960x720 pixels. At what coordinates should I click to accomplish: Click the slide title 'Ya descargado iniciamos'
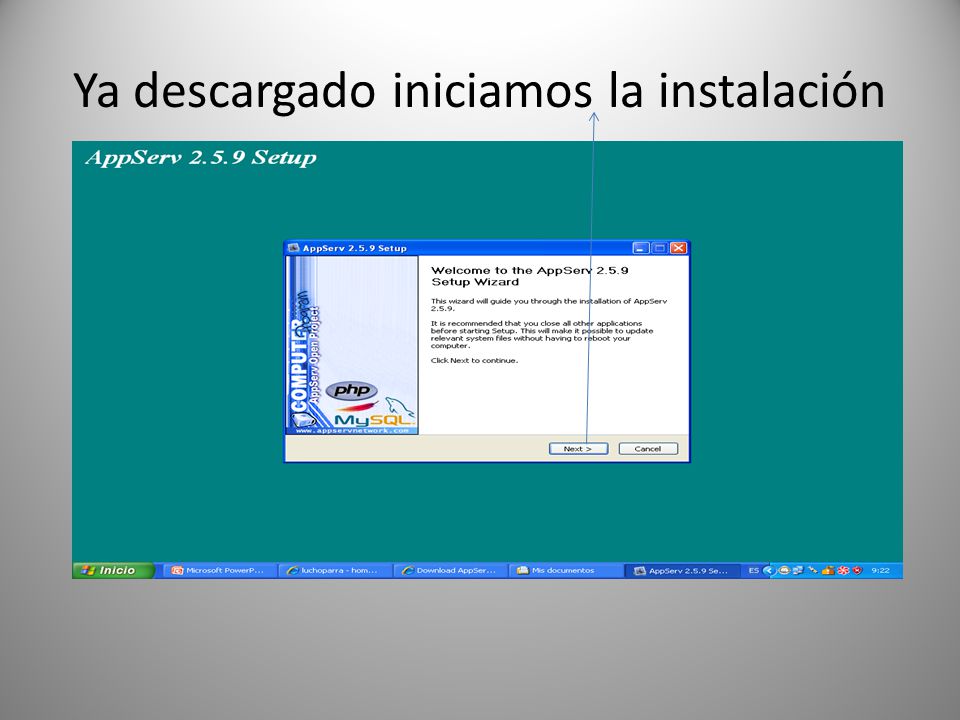click(333, 90)
